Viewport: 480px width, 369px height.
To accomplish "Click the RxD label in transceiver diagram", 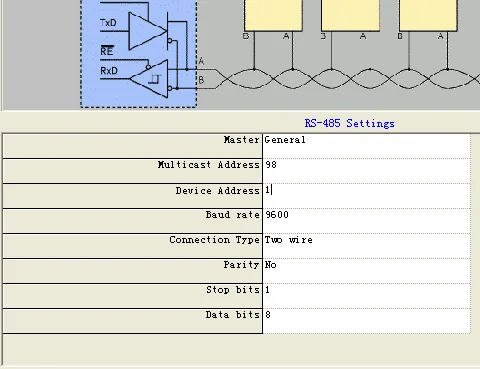I will (x=109, y=71).
